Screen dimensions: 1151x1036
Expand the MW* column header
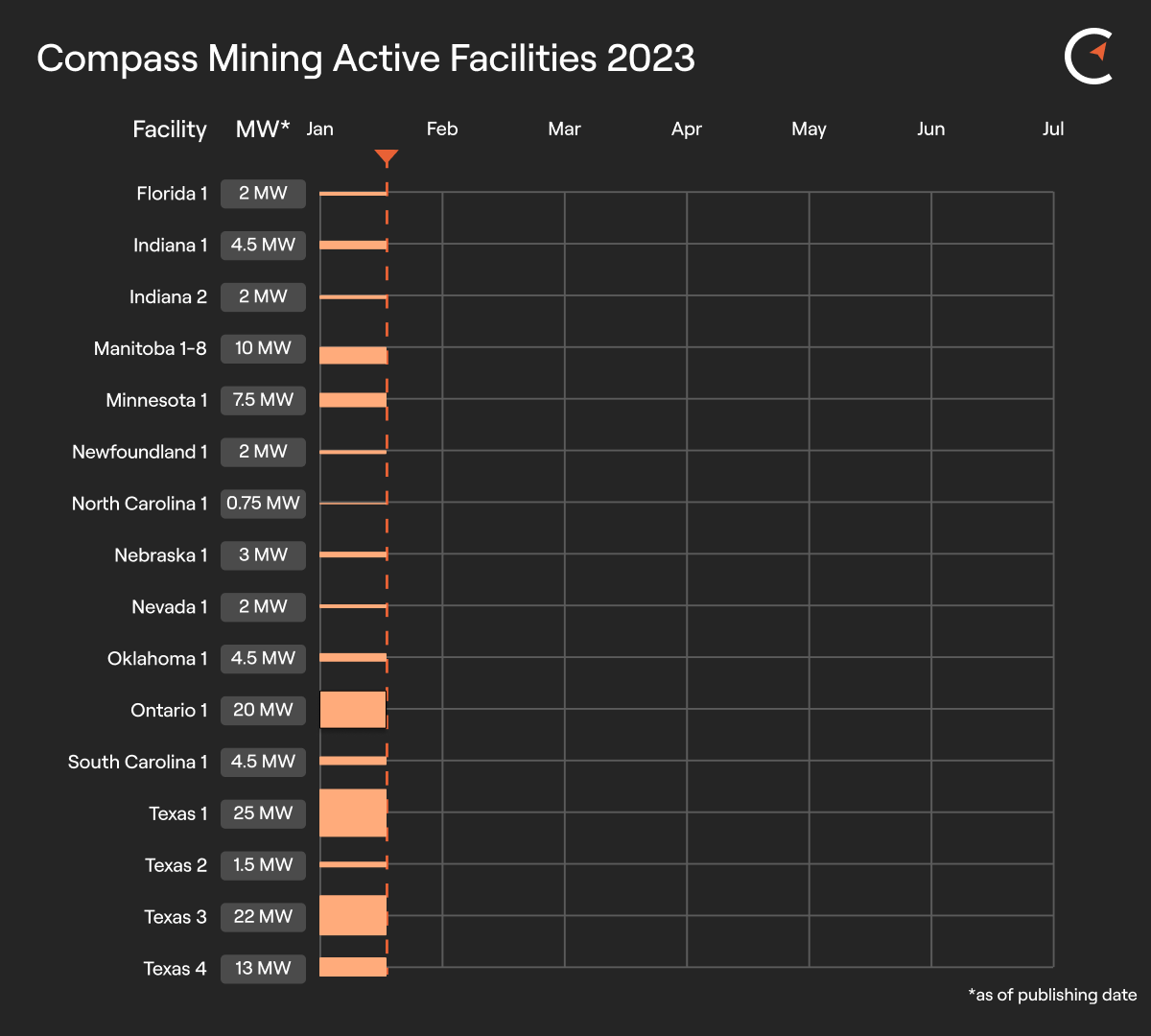(262, 129)
